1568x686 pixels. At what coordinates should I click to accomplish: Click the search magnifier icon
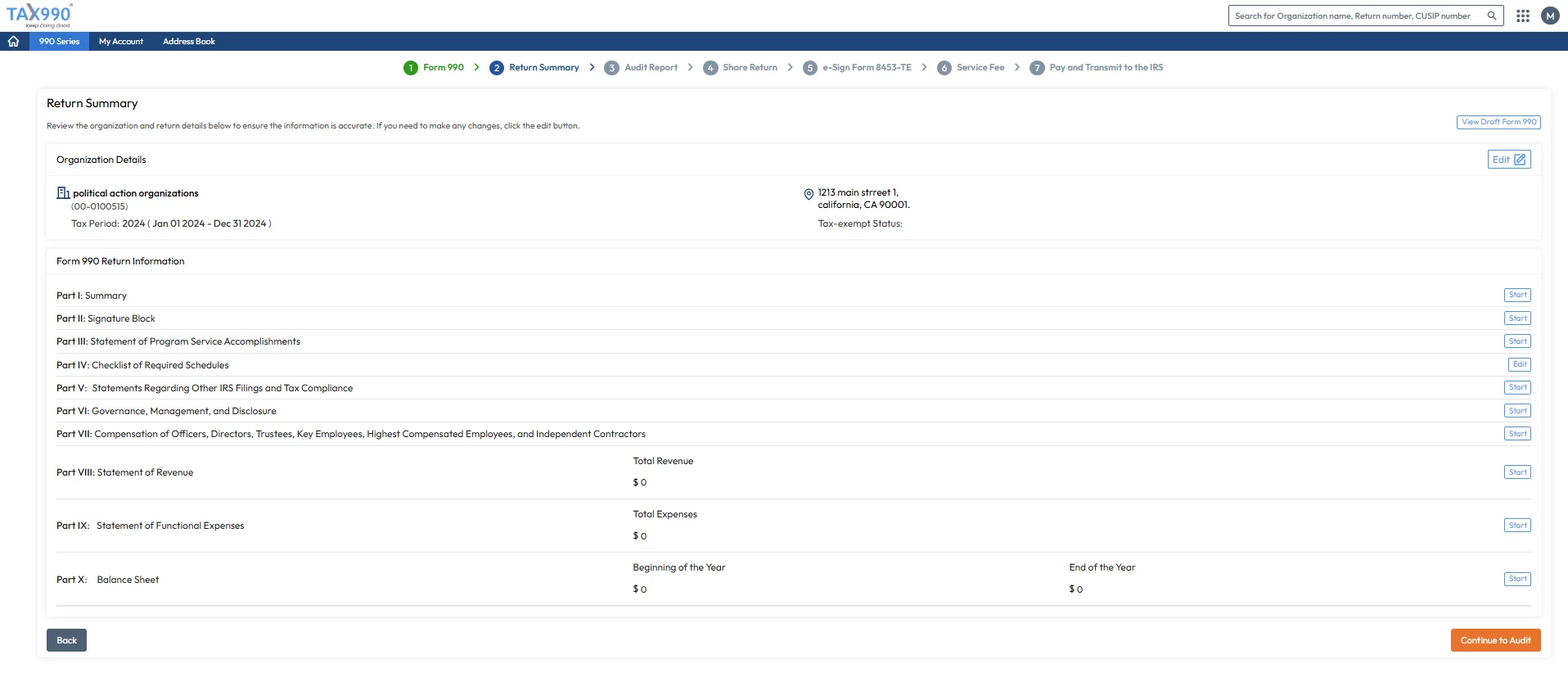pyautogui.click(x=1492, y=16)
